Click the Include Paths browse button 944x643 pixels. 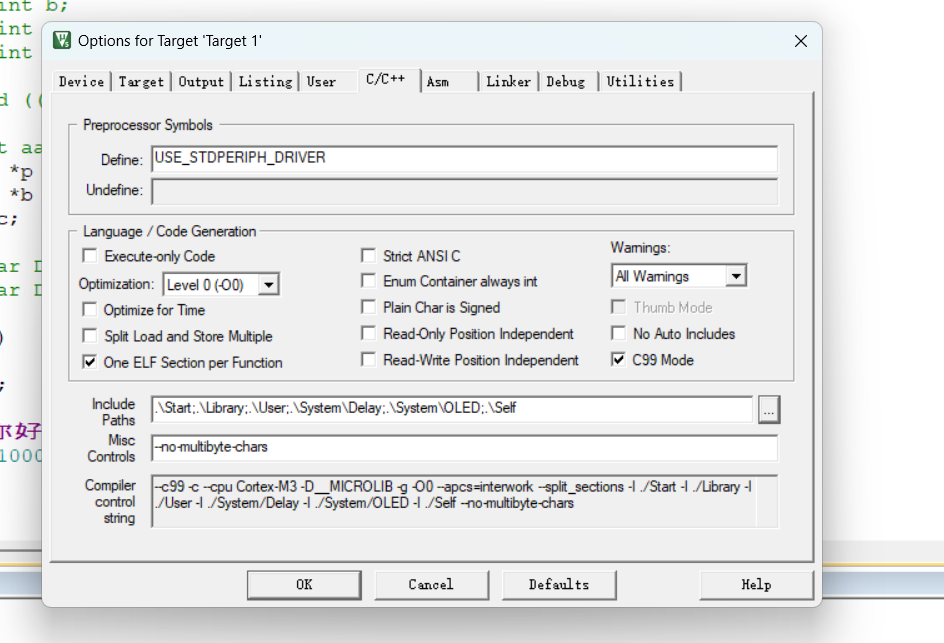click(769, 409)
